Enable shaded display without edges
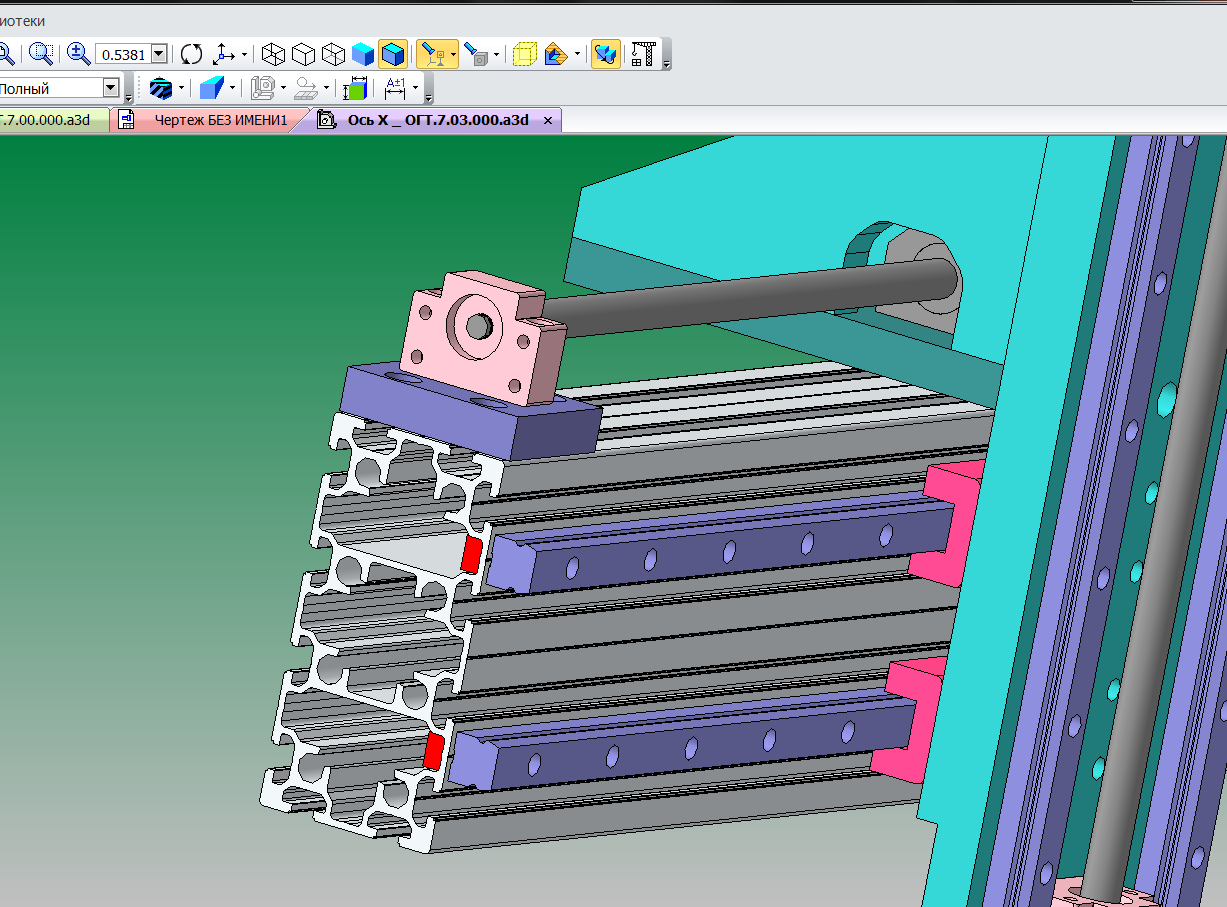Viewport: 1227px width, 907px height. coord(363,54)
